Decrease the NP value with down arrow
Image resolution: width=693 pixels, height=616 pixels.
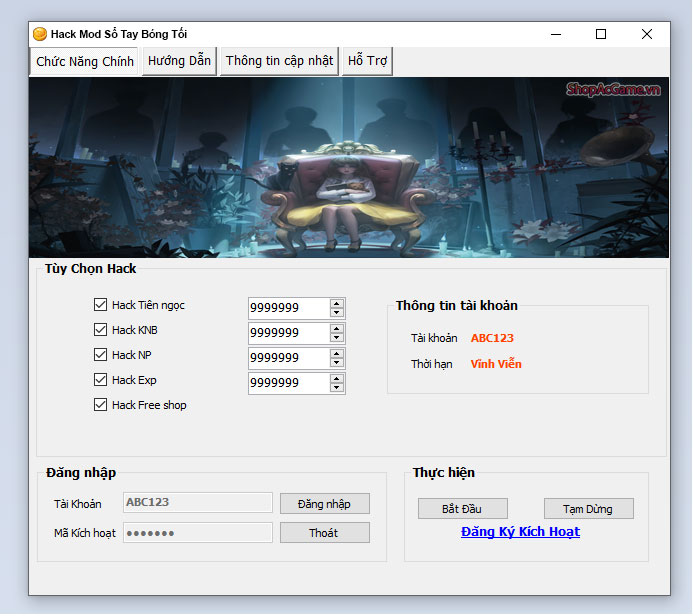337,363
